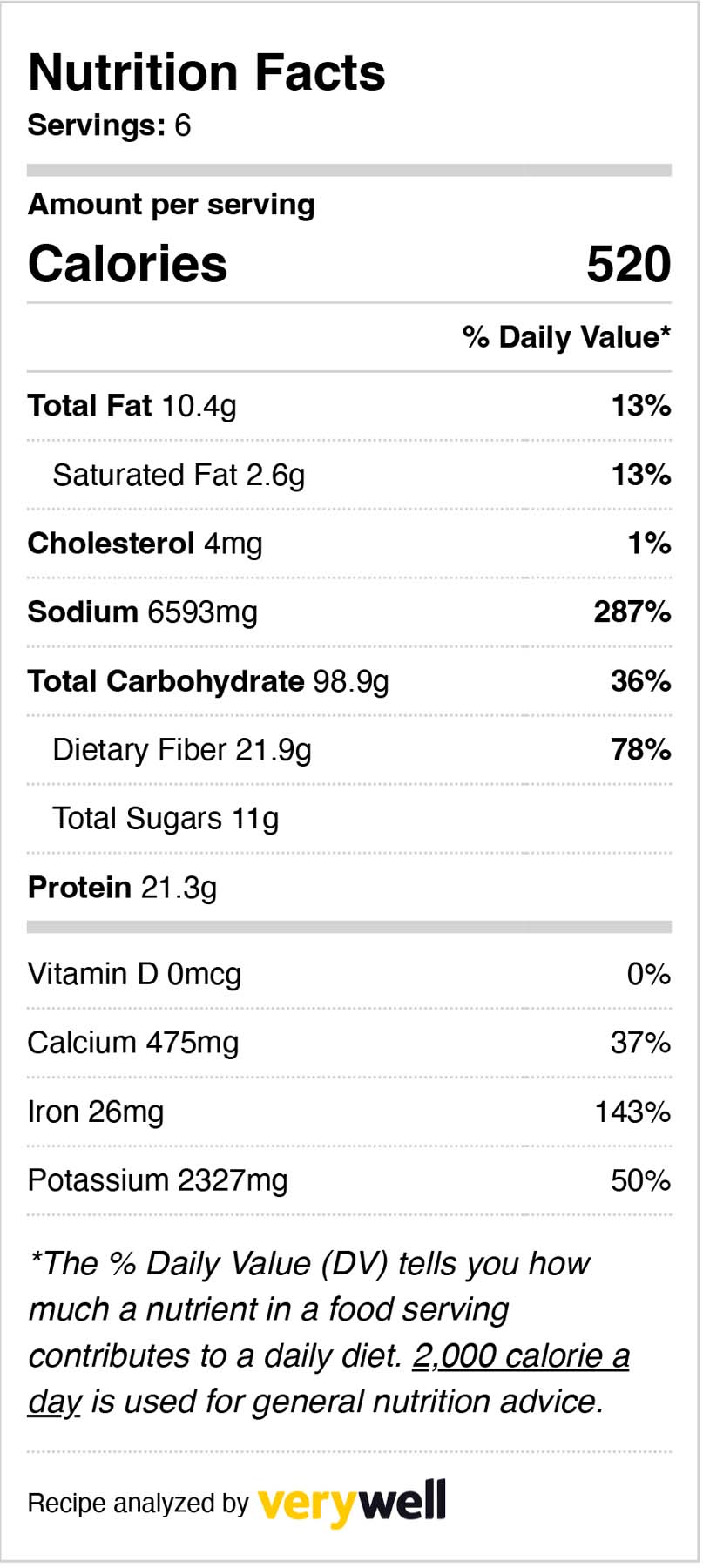
Task: Select the Protein 21.3g row
Action: coord(122,888)
